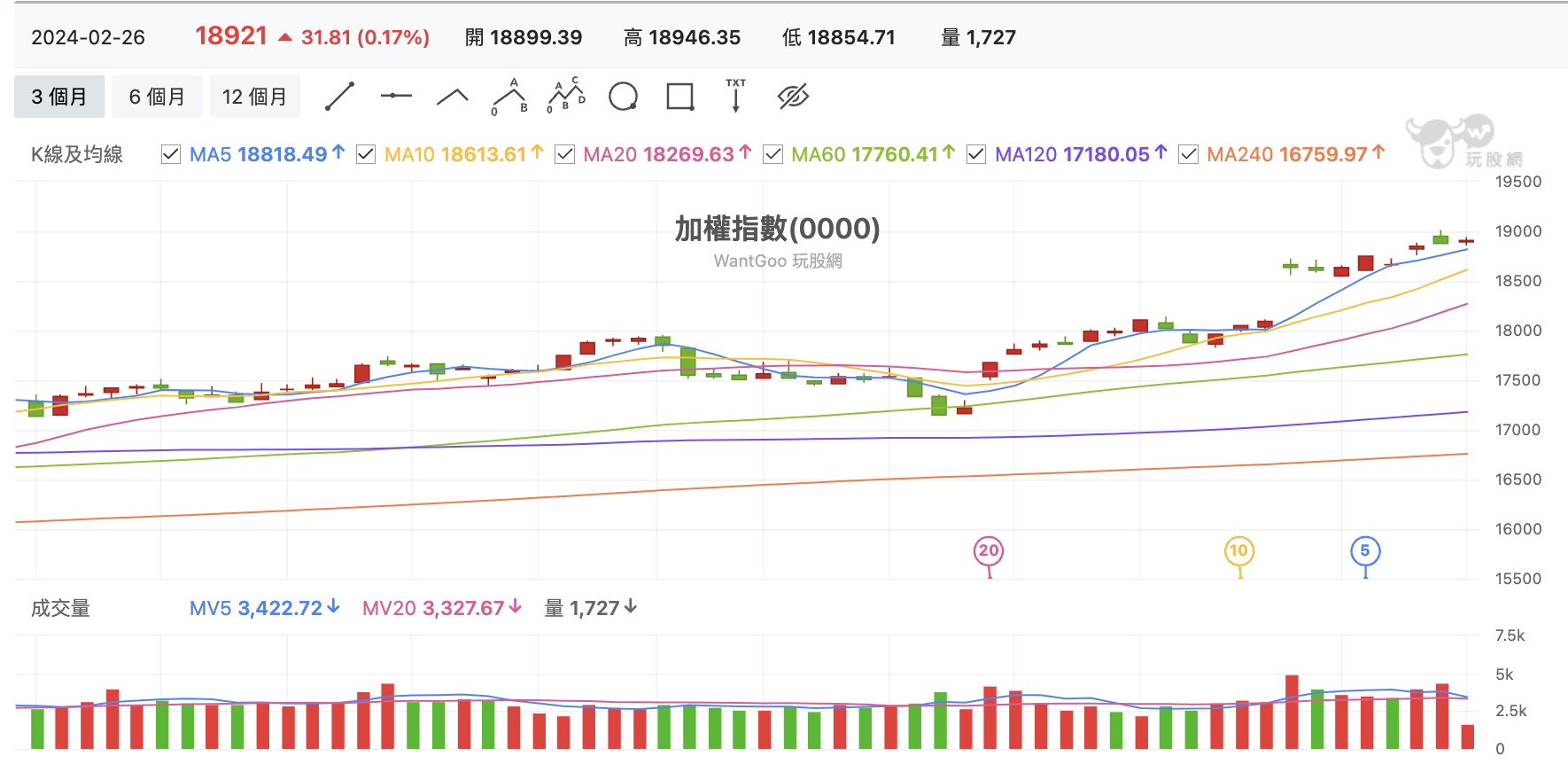Click the MA10 timeline marker labeled 10
Screen dimensions: 1568x764
click(x=1238, y=550)
